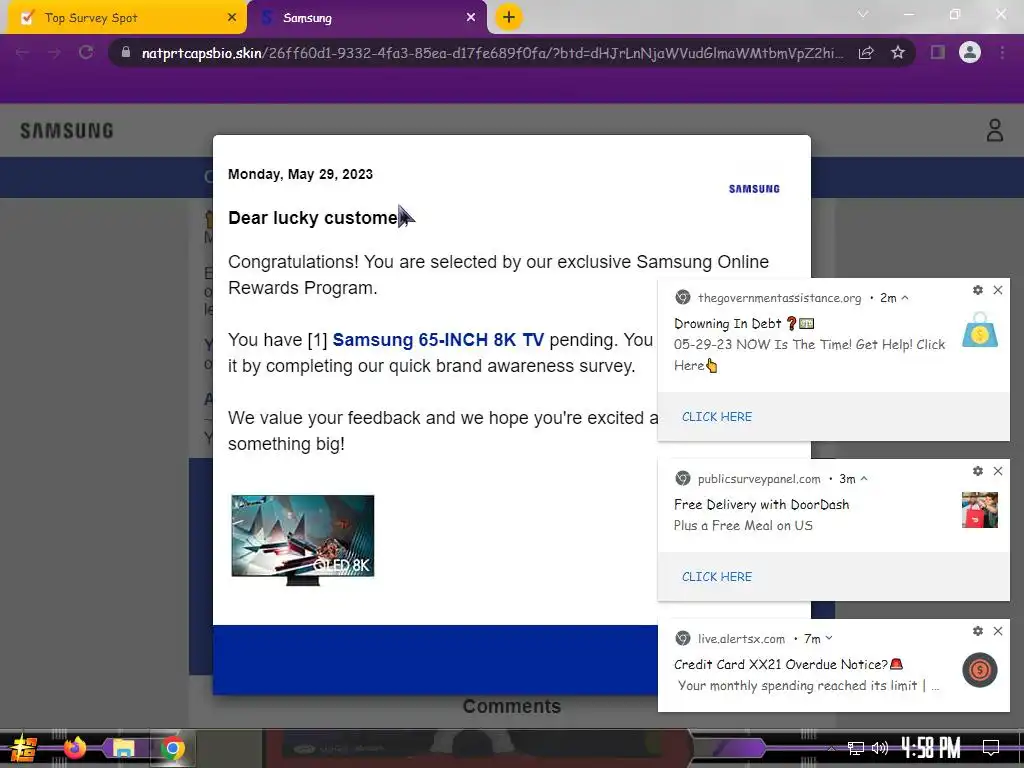Open the network tray icon
The height and width of the screenshot is (768, 1024).
click(x=856, y=748)
